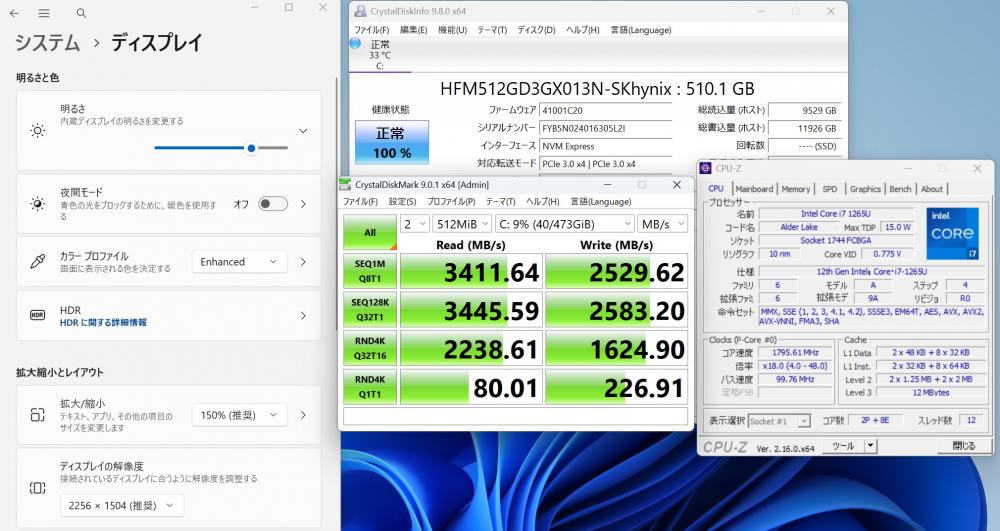1000x531 pixels.
Task: Open the 512MiB test size dropdown
Action: [x=462, y=224]
